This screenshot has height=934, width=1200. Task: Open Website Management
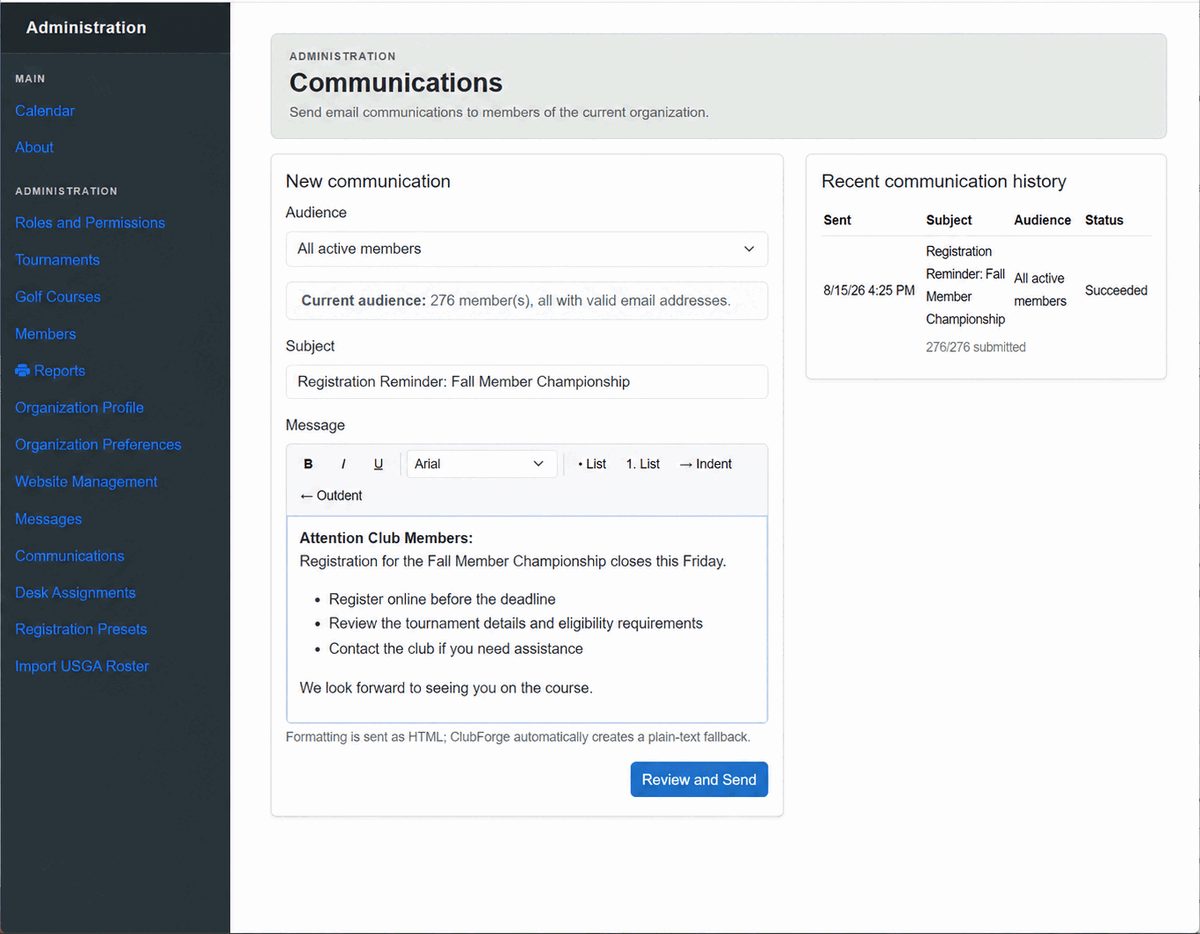pyautogui.click(x=86, y=482)
